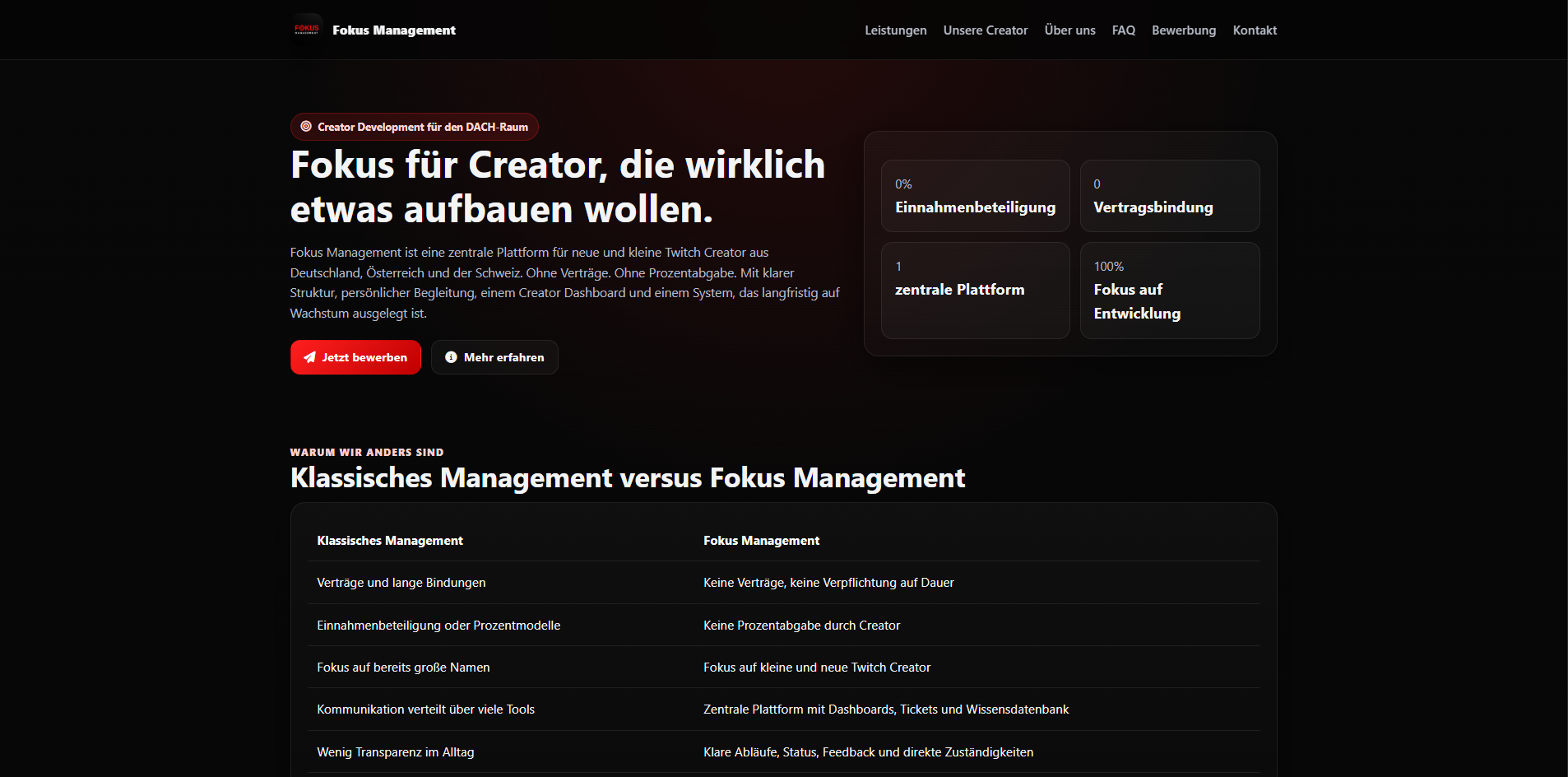Go to Unsere Creator section
The image size is (1568, 777).
[986, 30]
